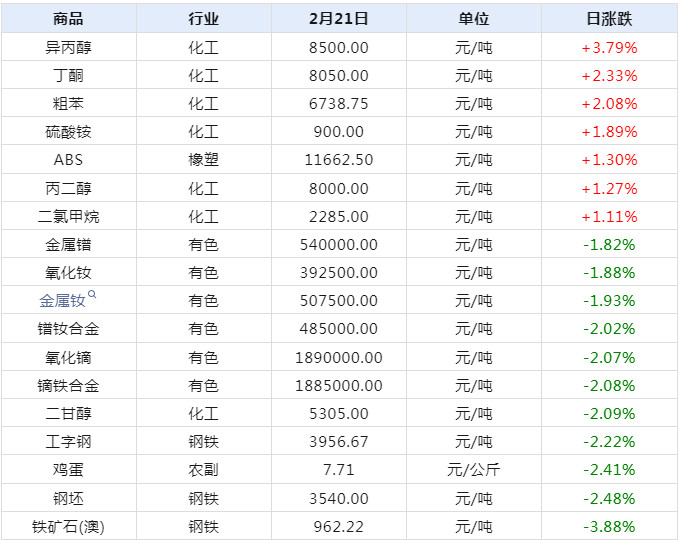
Task: Click the 日涨跌 column header
Action: [609, 18]
